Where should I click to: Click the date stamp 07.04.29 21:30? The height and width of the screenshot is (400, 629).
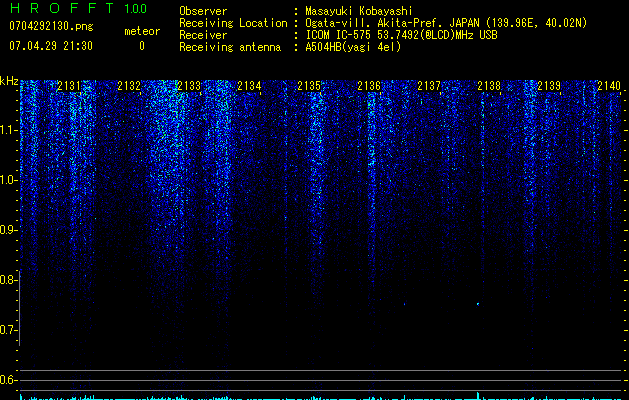(x=51, y=46)
